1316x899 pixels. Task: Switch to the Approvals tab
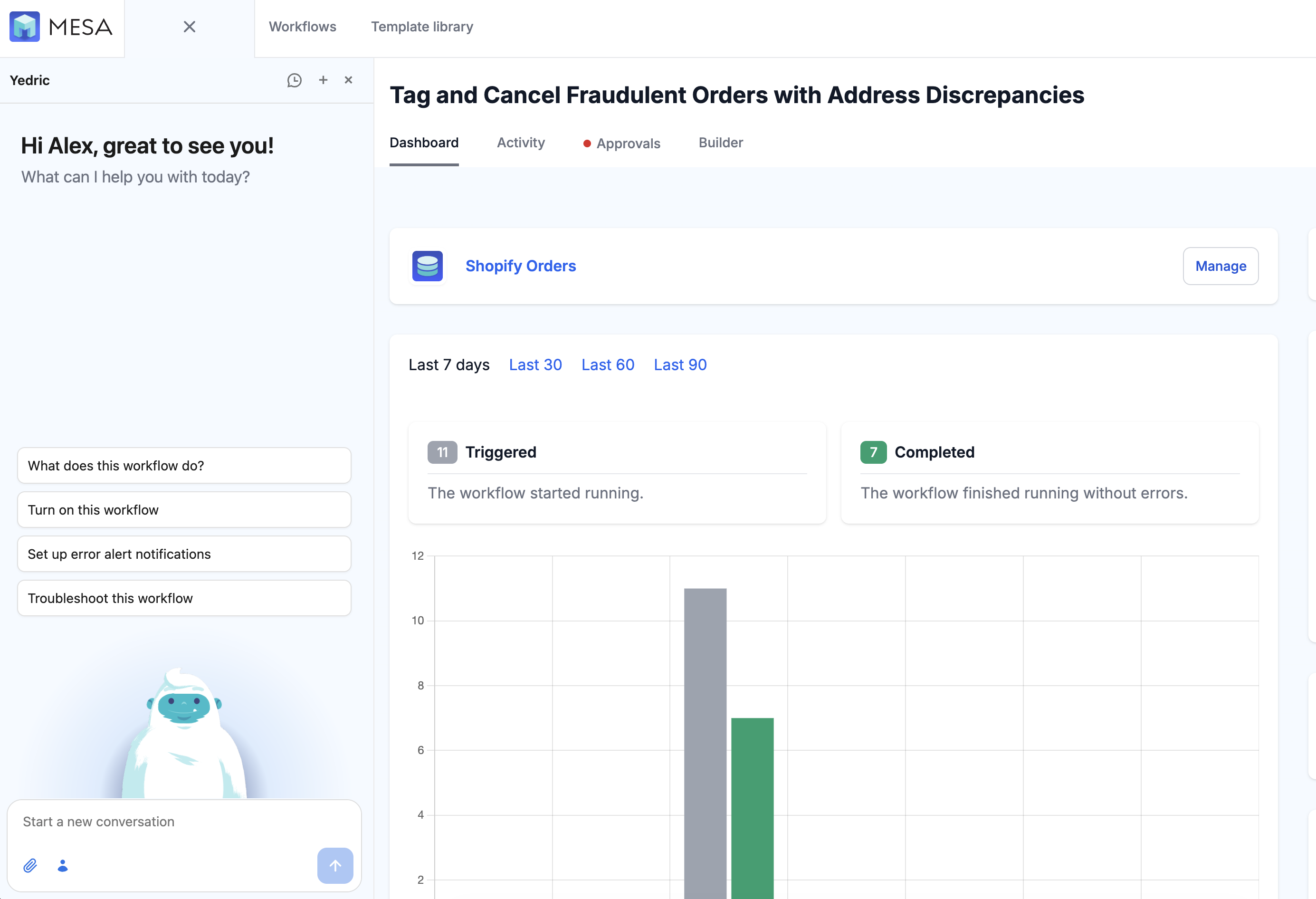pyautogui.click(x=622, y=143)
